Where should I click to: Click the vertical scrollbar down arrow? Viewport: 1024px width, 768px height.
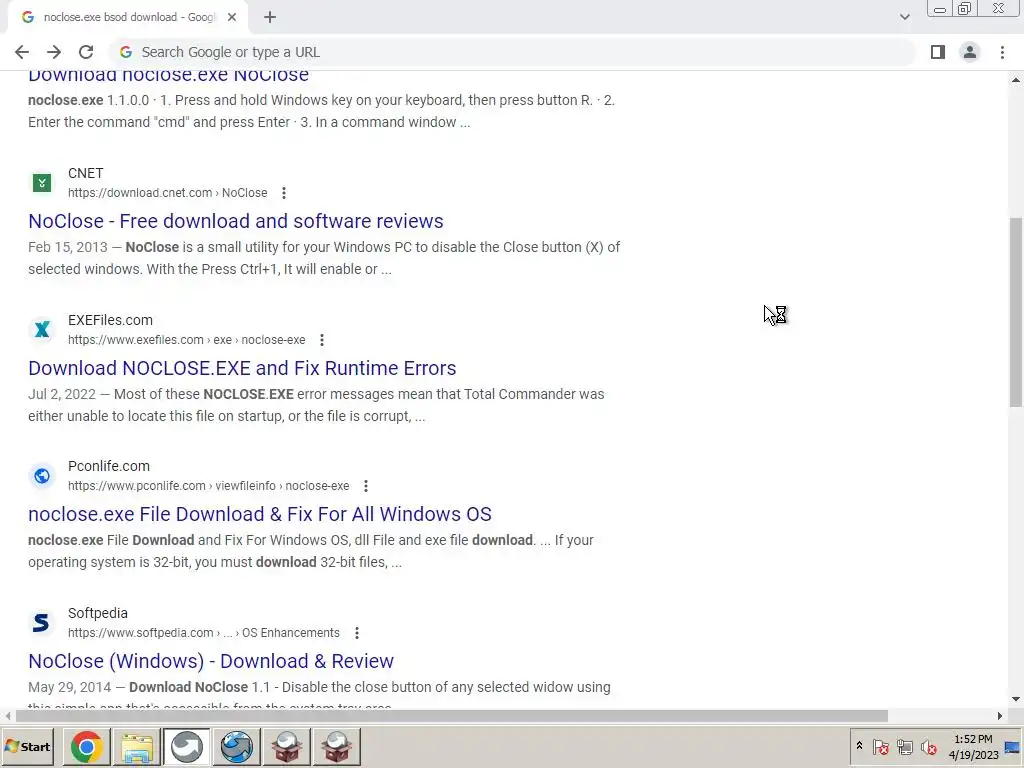tap(1016, 699)
